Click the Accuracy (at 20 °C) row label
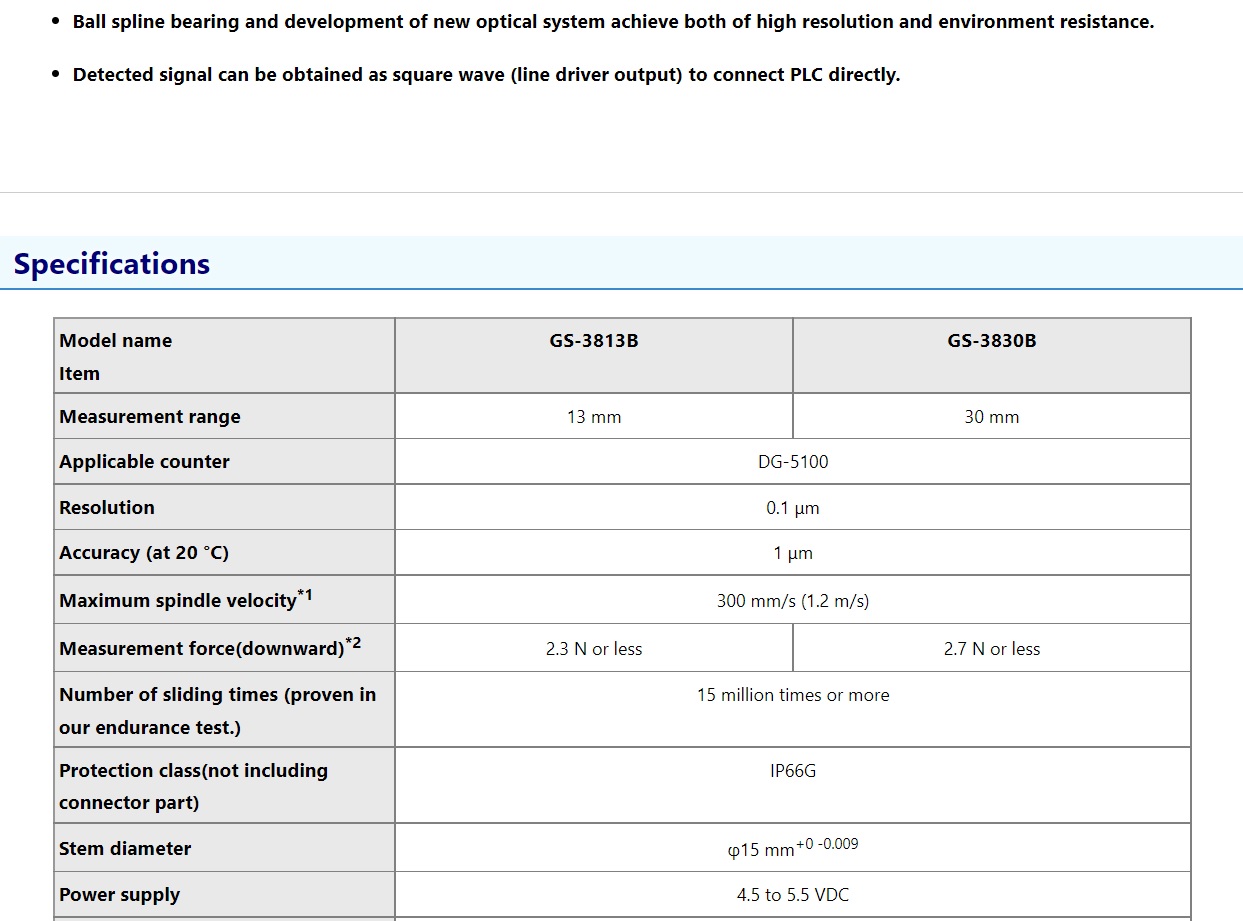The width and height of the screenshot is (1243, 921). [x=144, y=553]
